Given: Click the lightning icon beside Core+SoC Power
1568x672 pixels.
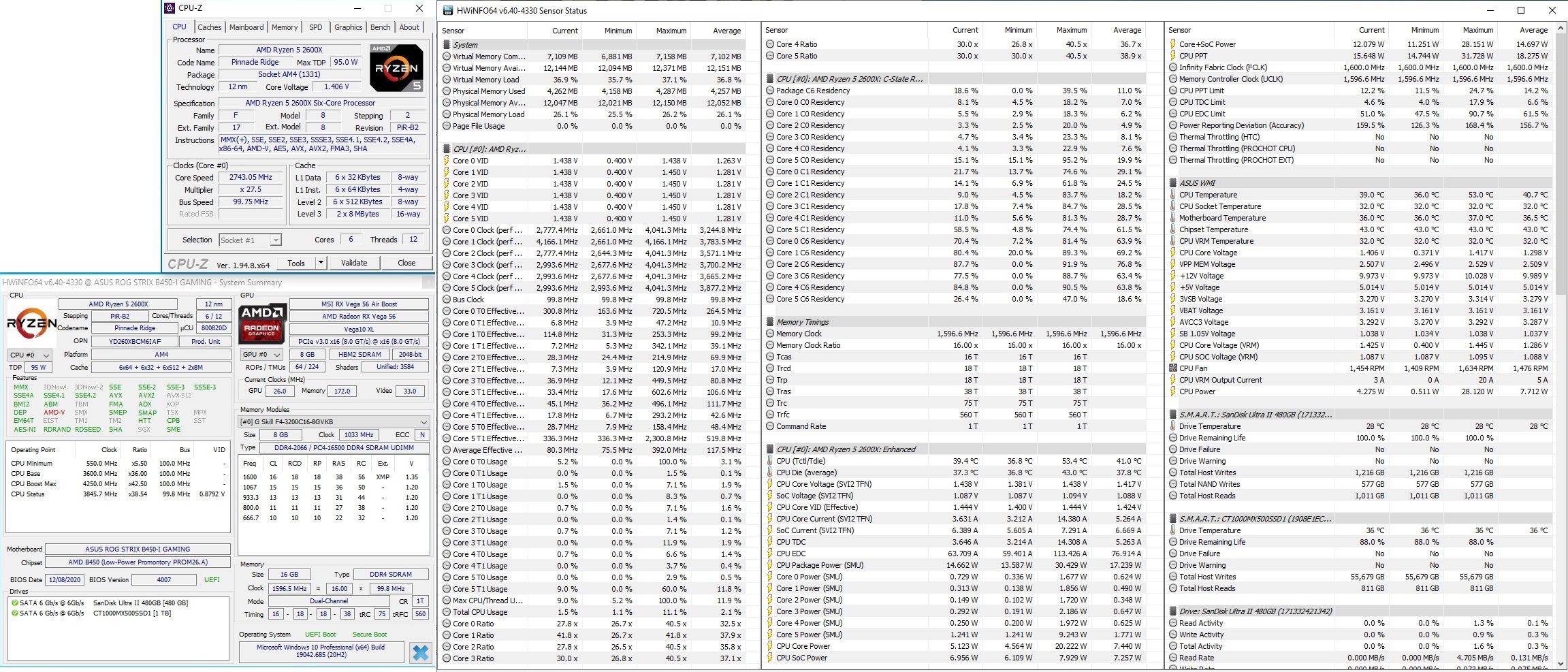Looking at the screenshot, I should [x=1173, y=44].
